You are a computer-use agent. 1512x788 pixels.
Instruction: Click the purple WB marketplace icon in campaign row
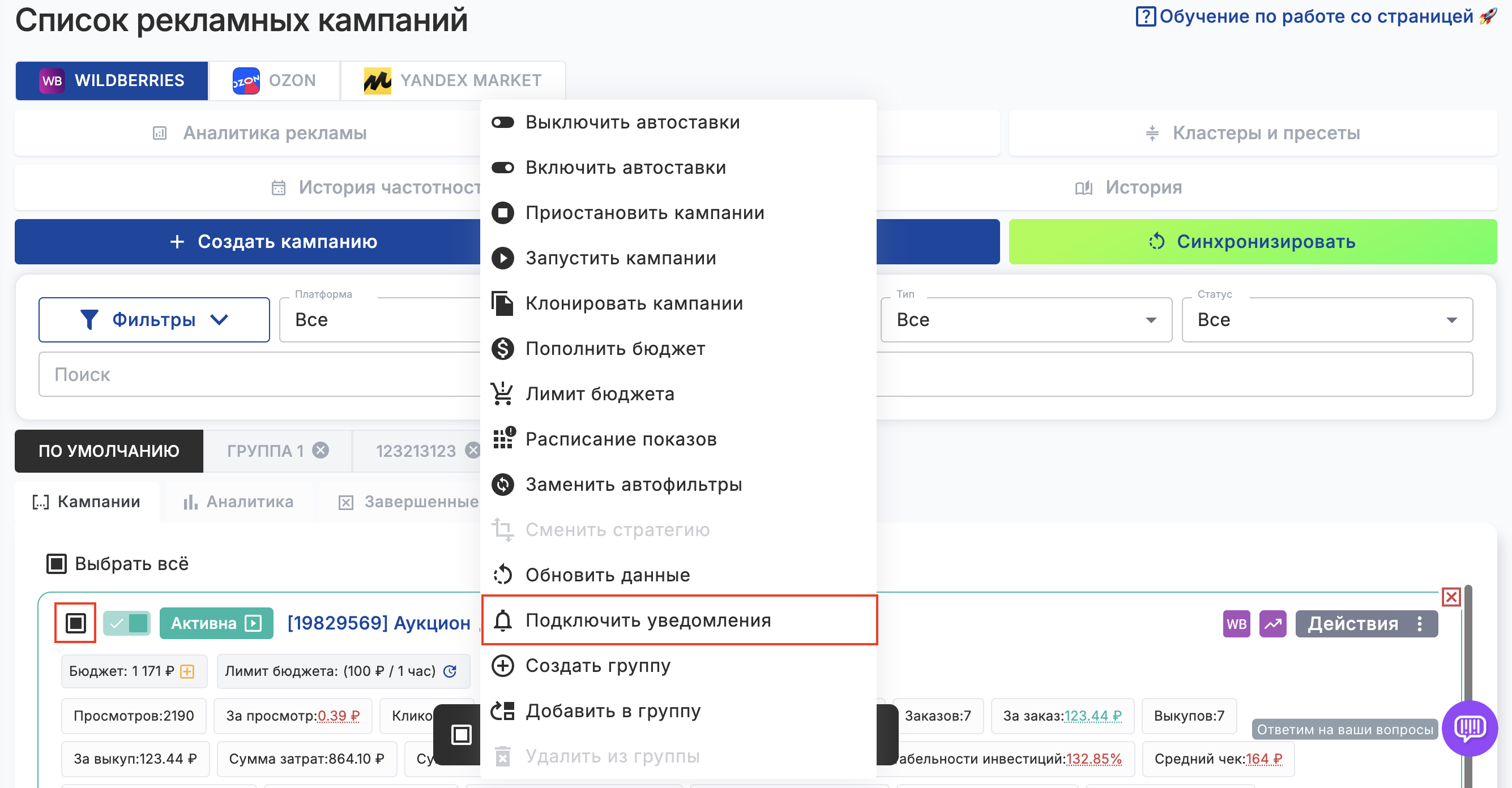click(x=1236, y=624)
